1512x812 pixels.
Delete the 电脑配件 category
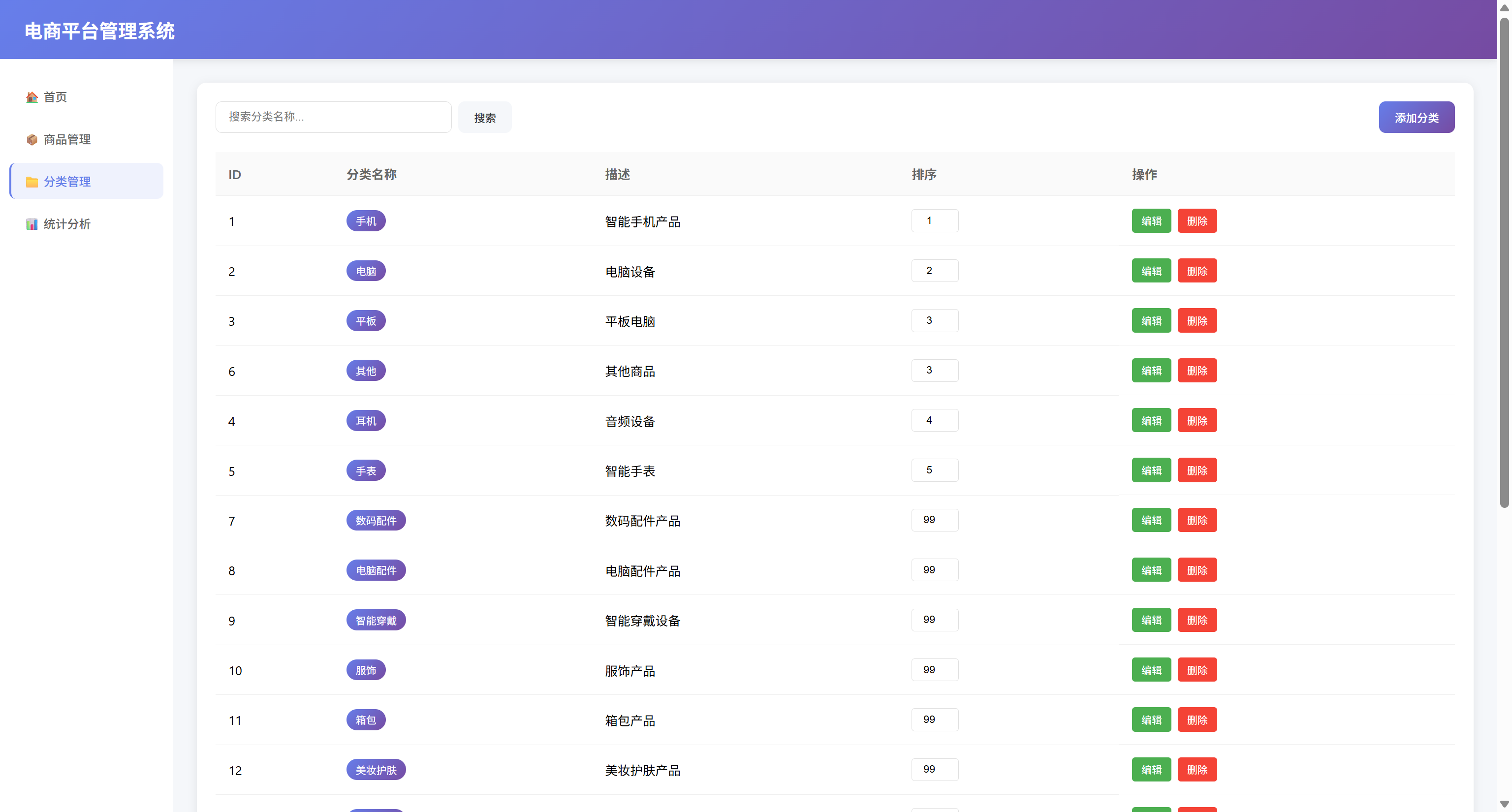[1197, 570]
